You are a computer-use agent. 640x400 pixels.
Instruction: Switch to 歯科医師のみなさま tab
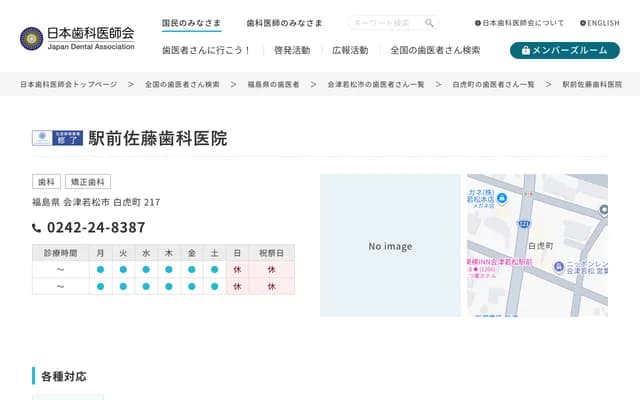[x=285, y=23]
